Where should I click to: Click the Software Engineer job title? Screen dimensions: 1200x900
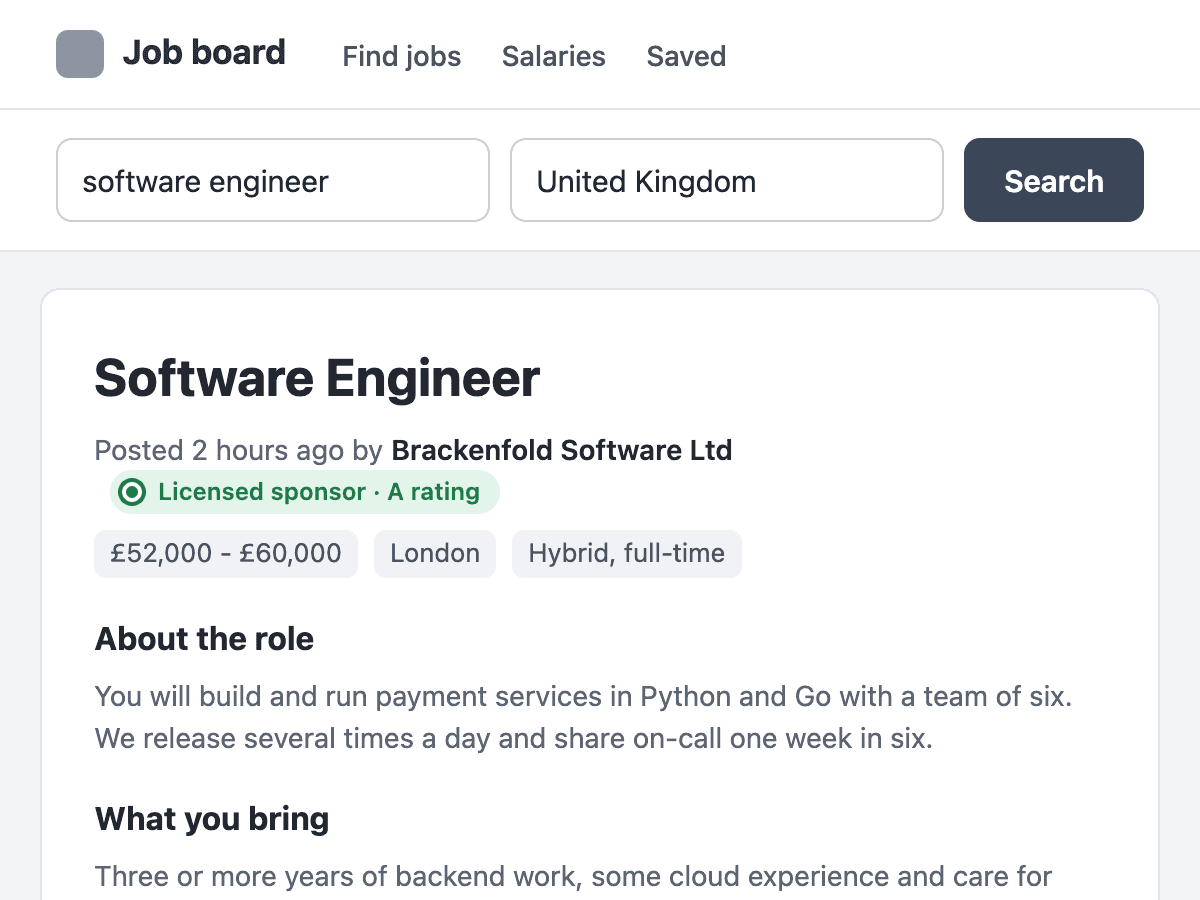(x=317, y=378)
